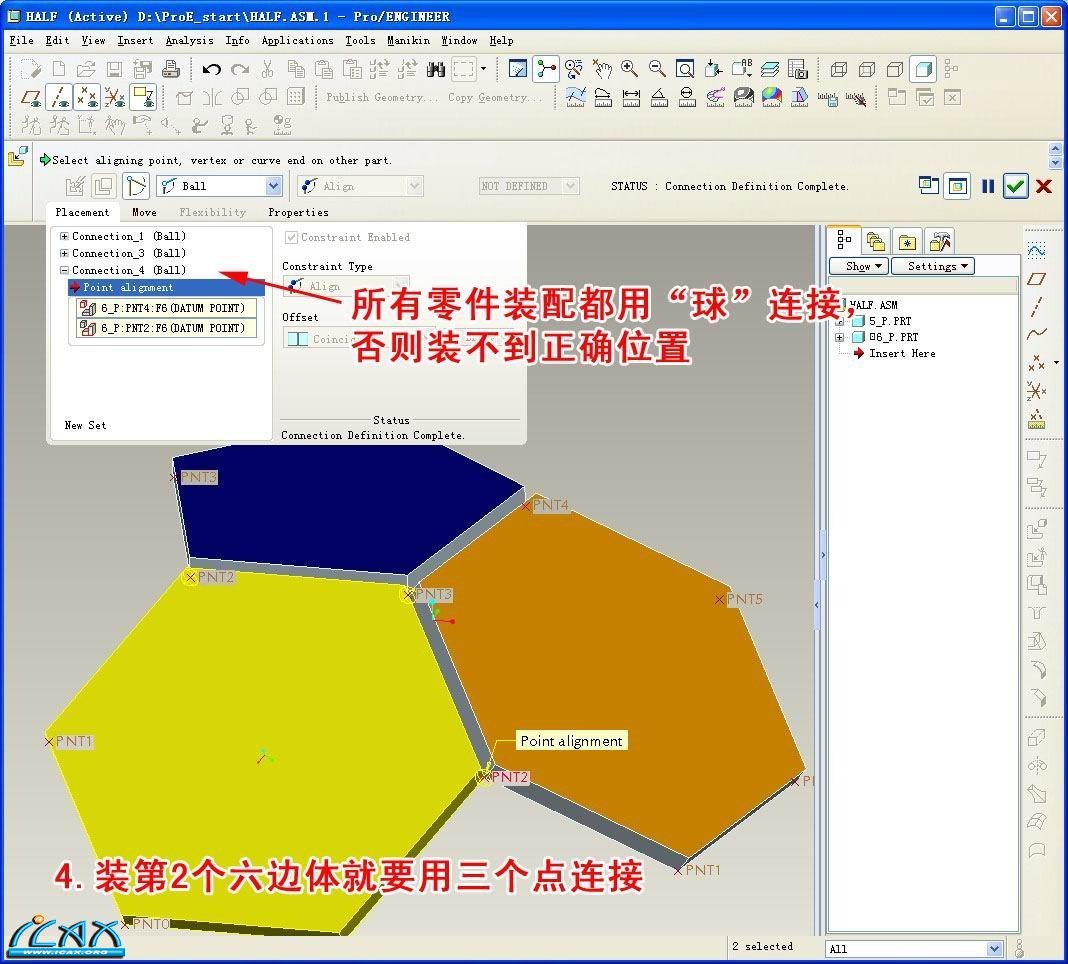Toggle coordinate systems display
The width and height of the screenshot is (1068, 964).
[115, 98]
